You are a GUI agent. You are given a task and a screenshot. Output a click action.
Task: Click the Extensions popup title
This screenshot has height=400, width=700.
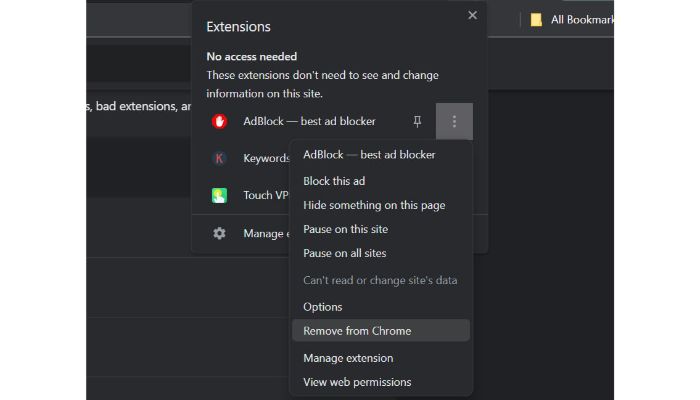coord(238,27)
